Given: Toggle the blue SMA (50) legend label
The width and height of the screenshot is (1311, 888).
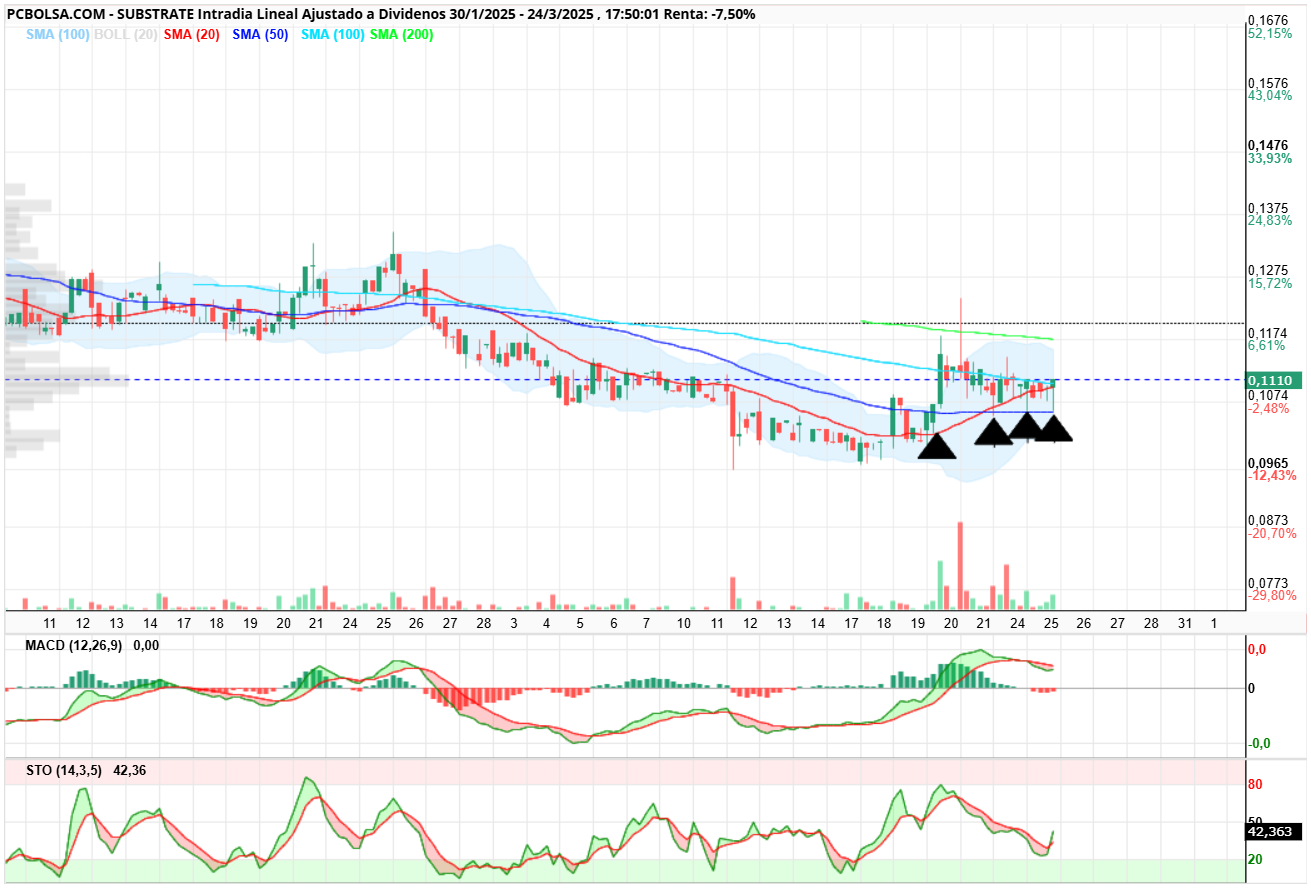Looking at the screenshot, I should coord(263,34).
